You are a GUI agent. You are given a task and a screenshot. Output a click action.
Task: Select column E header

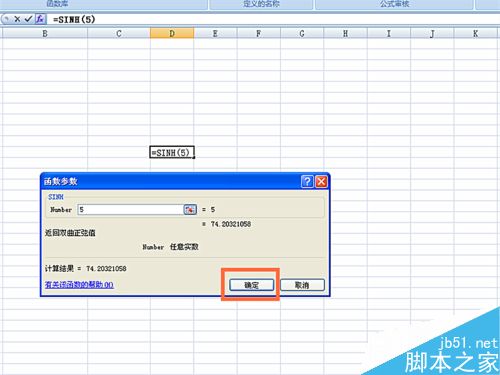pyautogui.click(x=215, y=33)
